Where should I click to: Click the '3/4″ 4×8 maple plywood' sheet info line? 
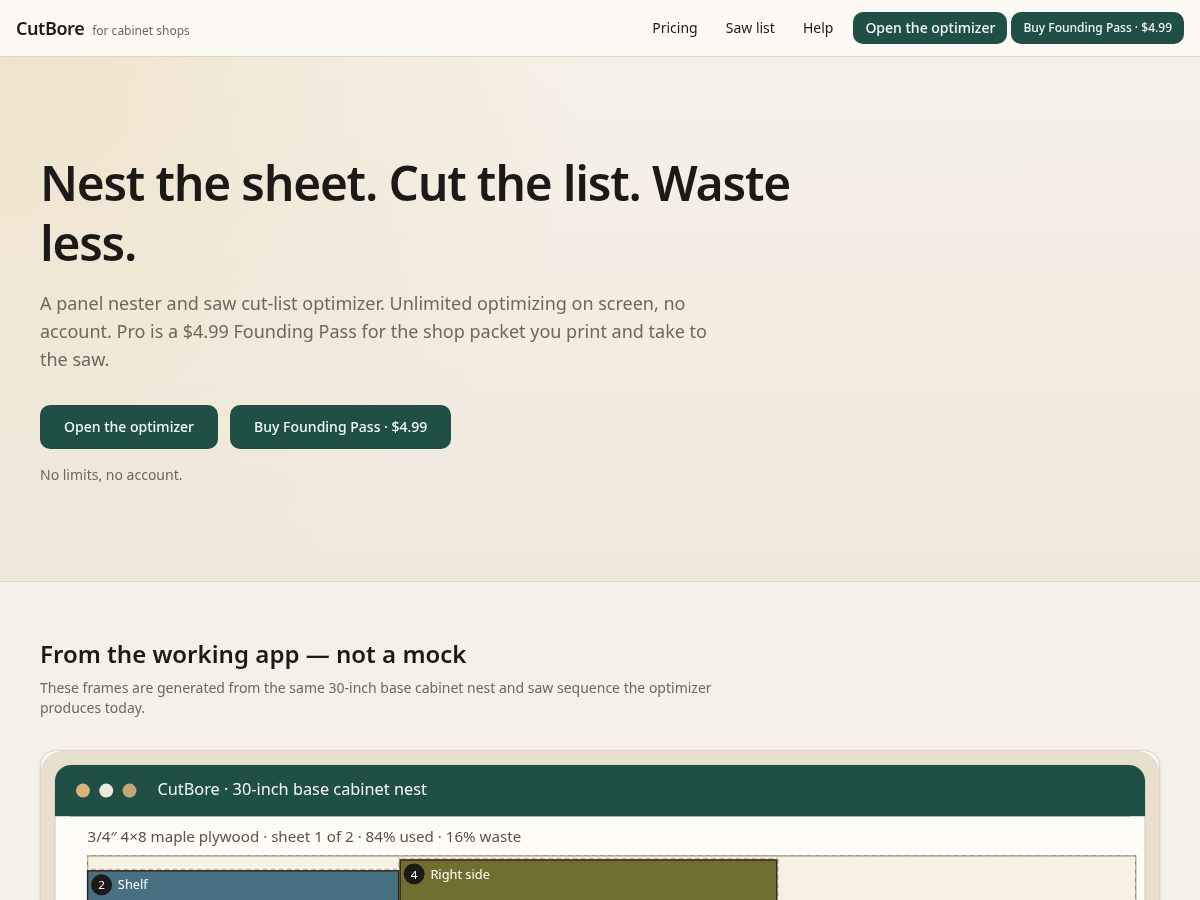pyautogui.click(x=304, y=837)
